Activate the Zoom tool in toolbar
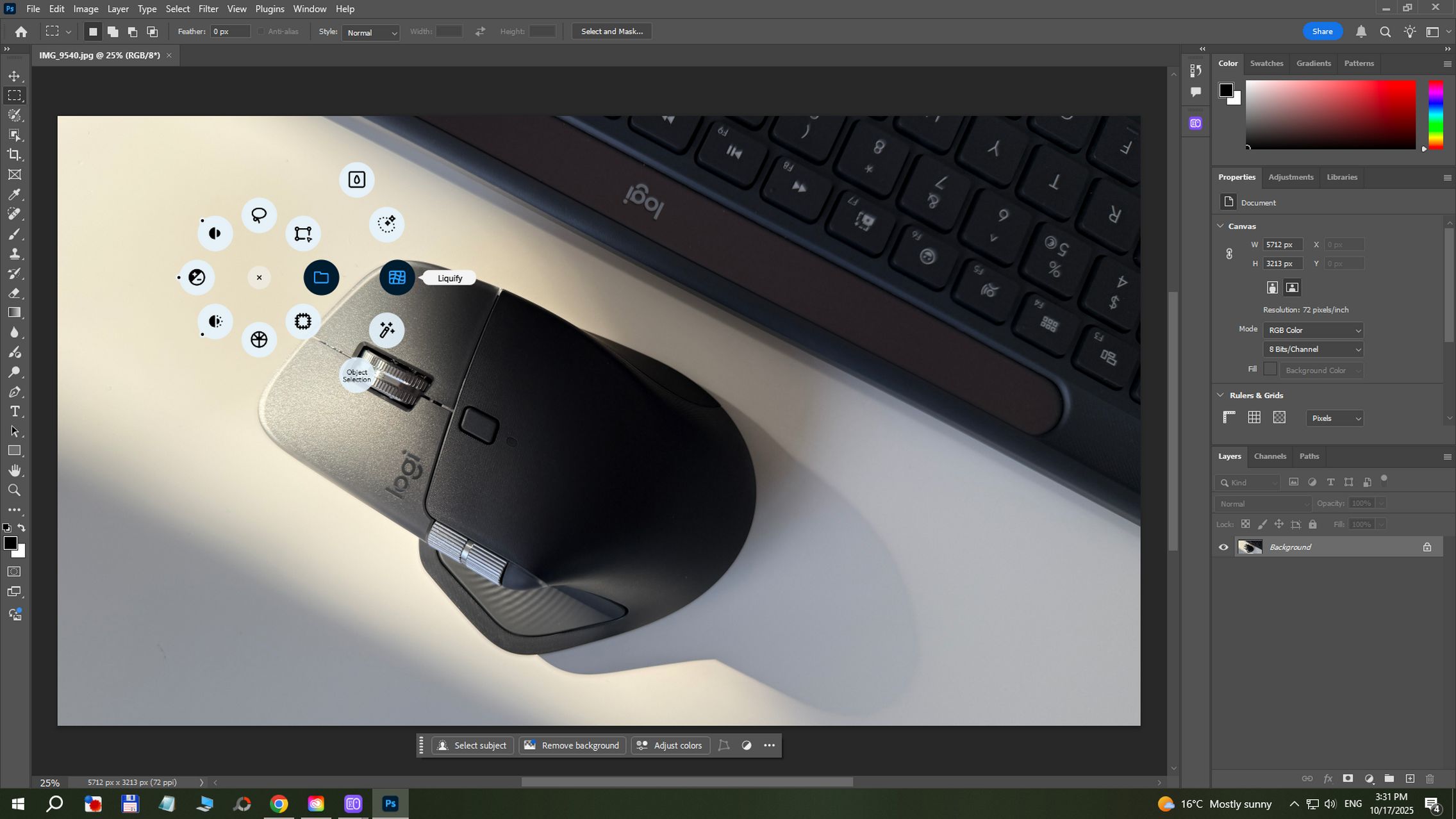Viewport: 1456px width, 819px height. coord(14,490)
